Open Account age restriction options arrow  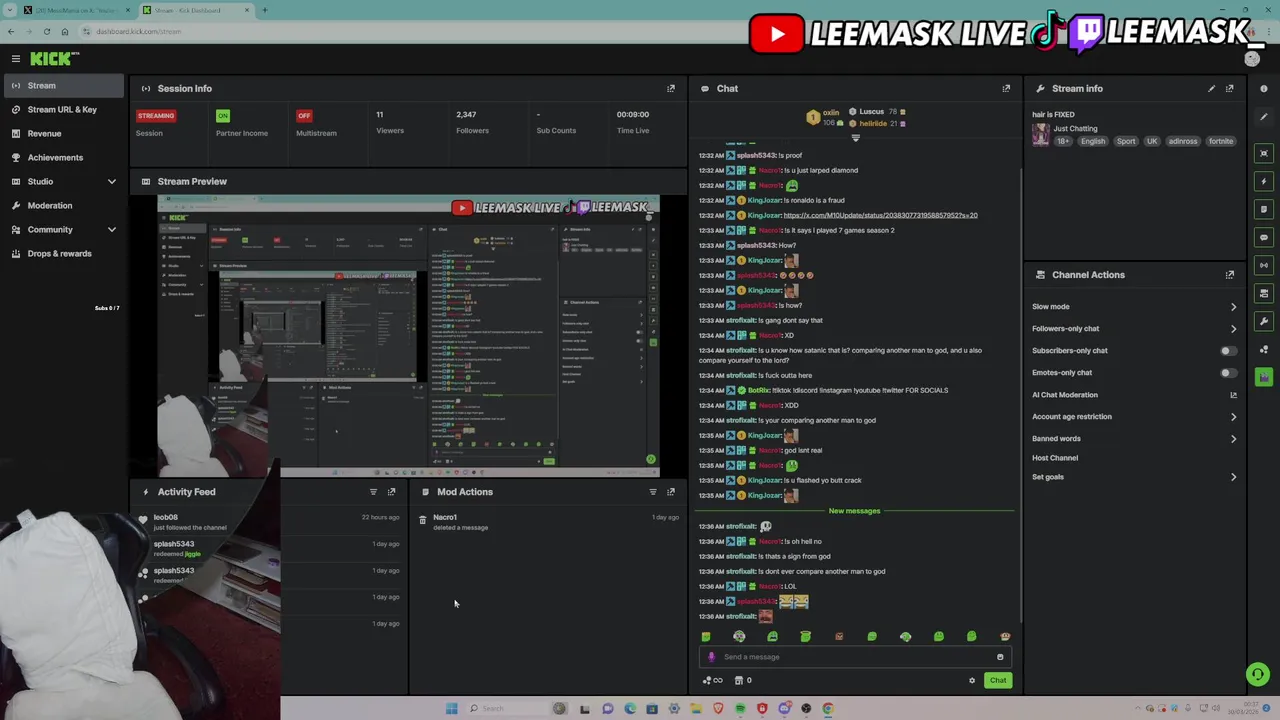tap(1233, 417)
